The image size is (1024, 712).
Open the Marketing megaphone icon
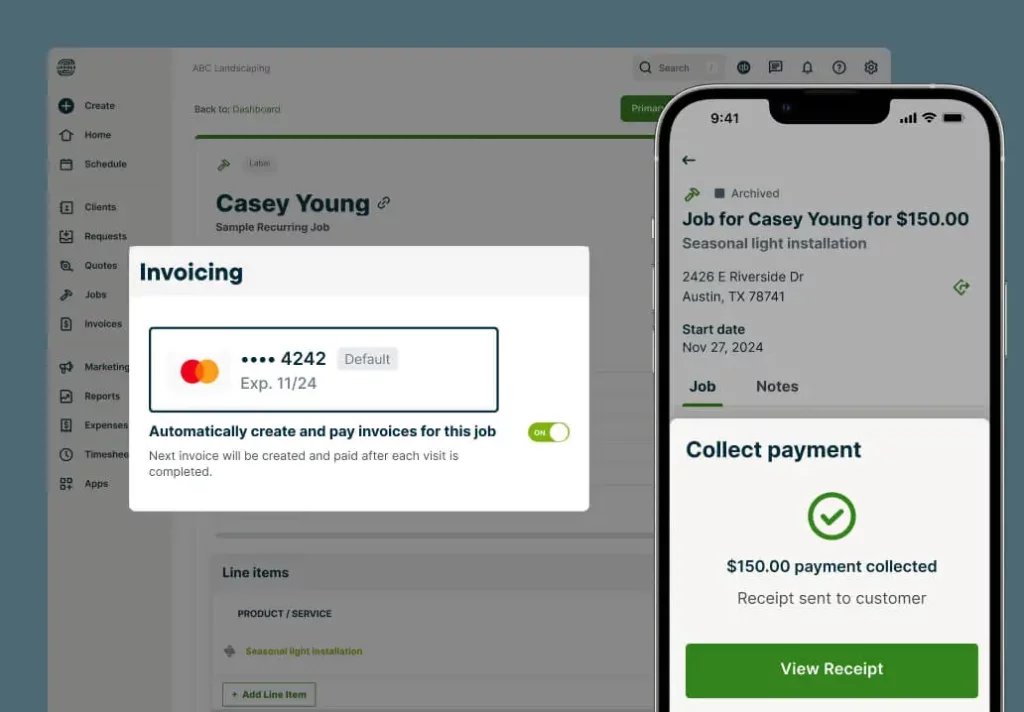[66, 367]
